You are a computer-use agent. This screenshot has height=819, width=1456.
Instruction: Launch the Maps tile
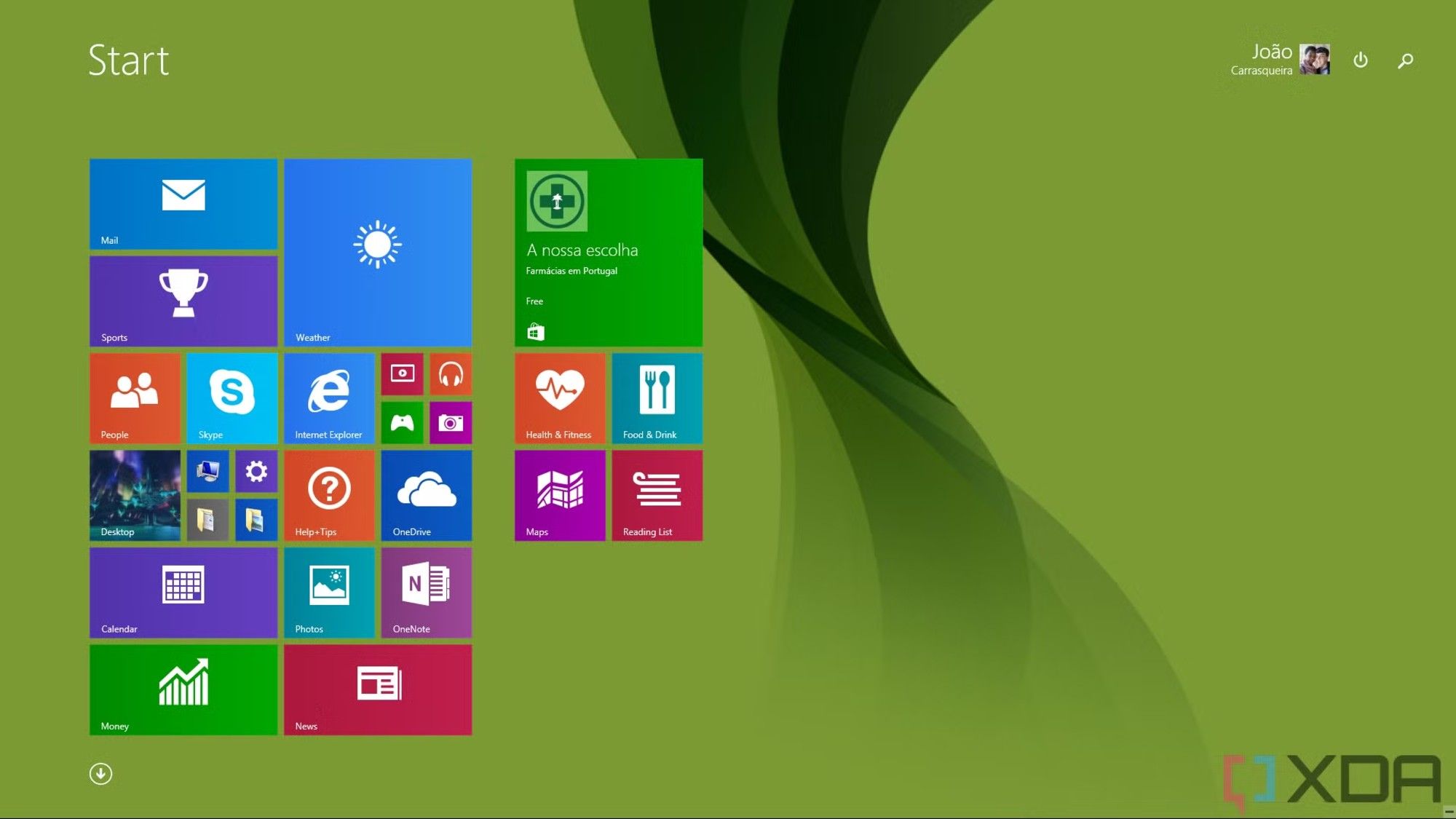[560, 495]
